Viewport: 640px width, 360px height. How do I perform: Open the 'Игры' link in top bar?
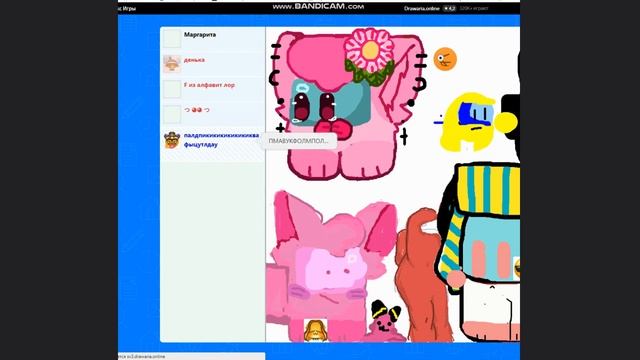pyautogui.click(x=129, y=8)
